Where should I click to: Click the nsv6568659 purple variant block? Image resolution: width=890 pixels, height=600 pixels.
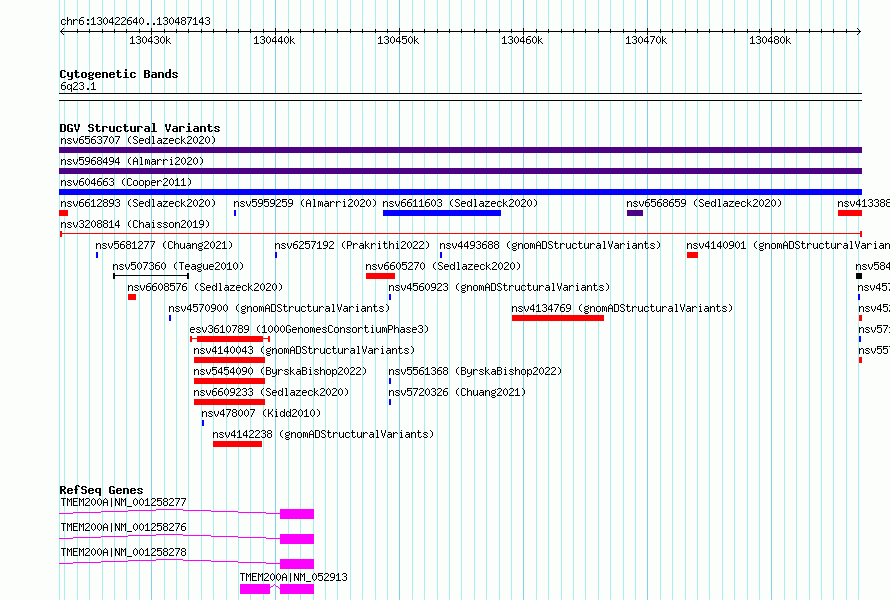(x=635, y=213)
